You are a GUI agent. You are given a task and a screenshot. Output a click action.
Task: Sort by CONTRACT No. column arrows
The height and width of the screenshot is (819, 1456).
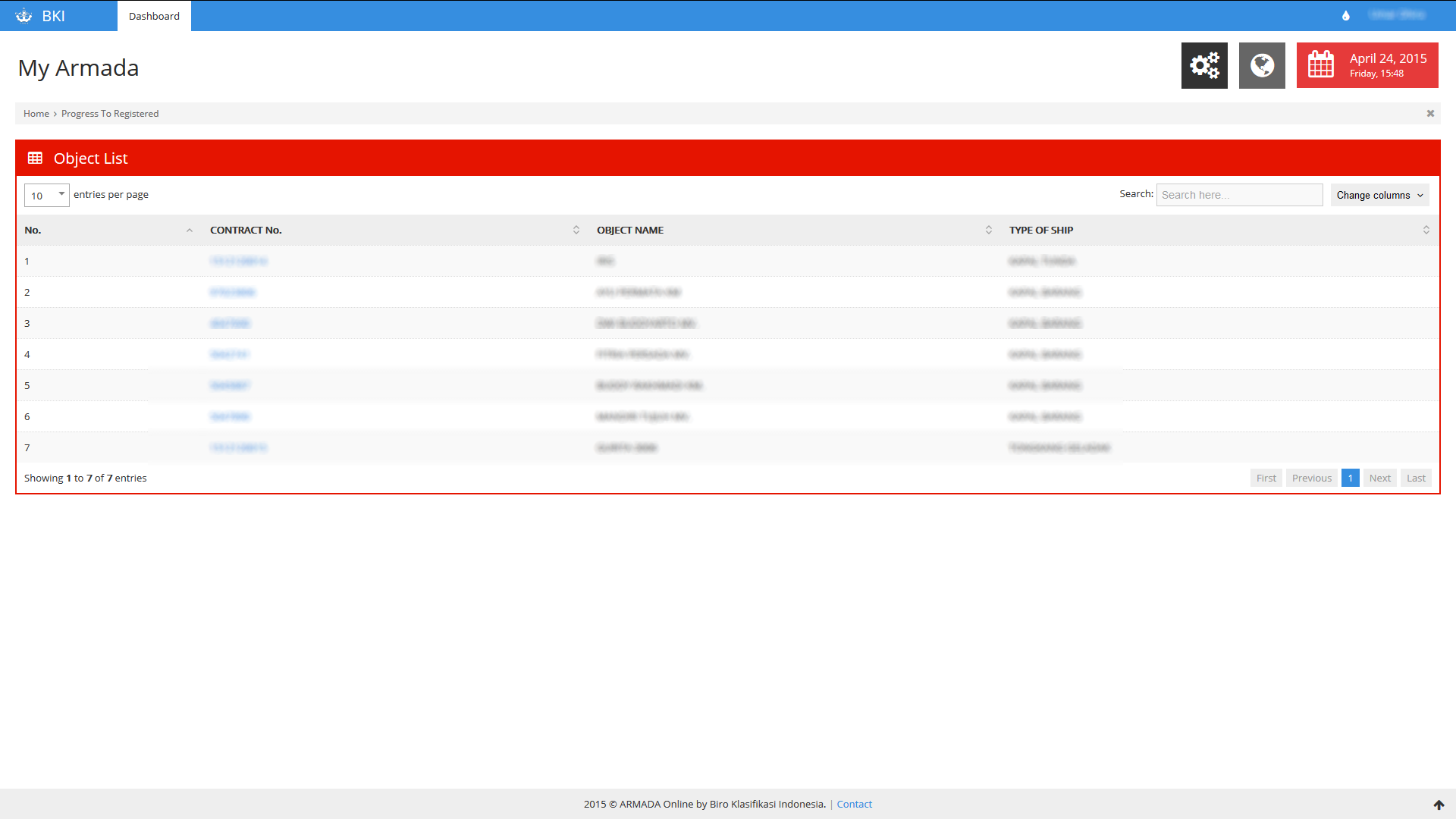click(576, 231)
